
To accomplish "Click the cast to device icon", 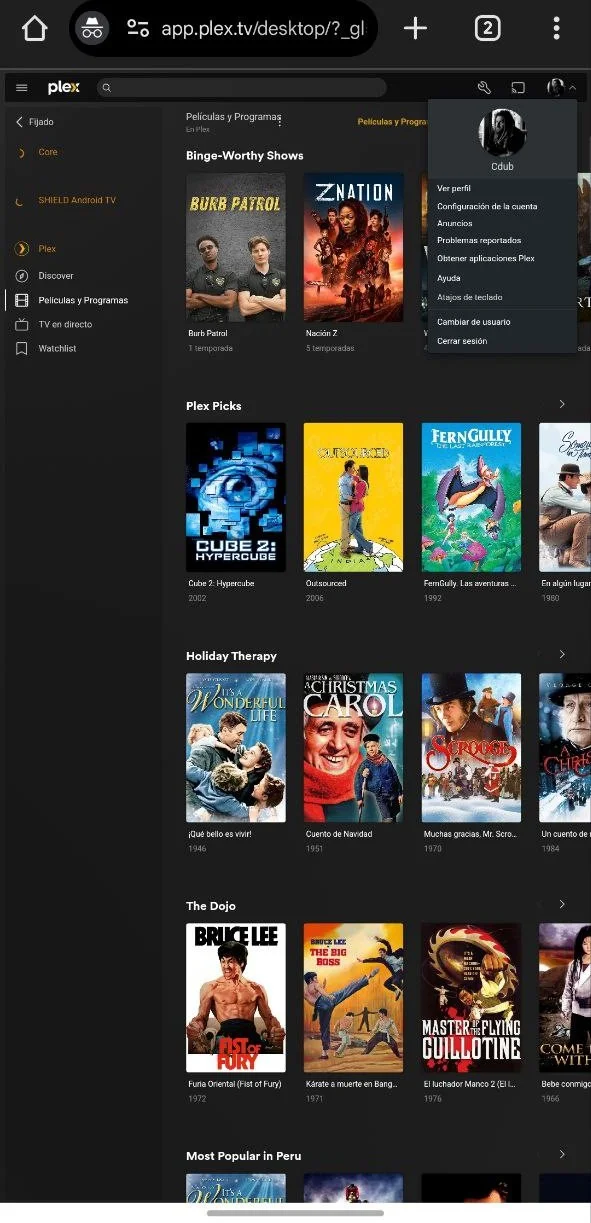I will tap(518, 88).
